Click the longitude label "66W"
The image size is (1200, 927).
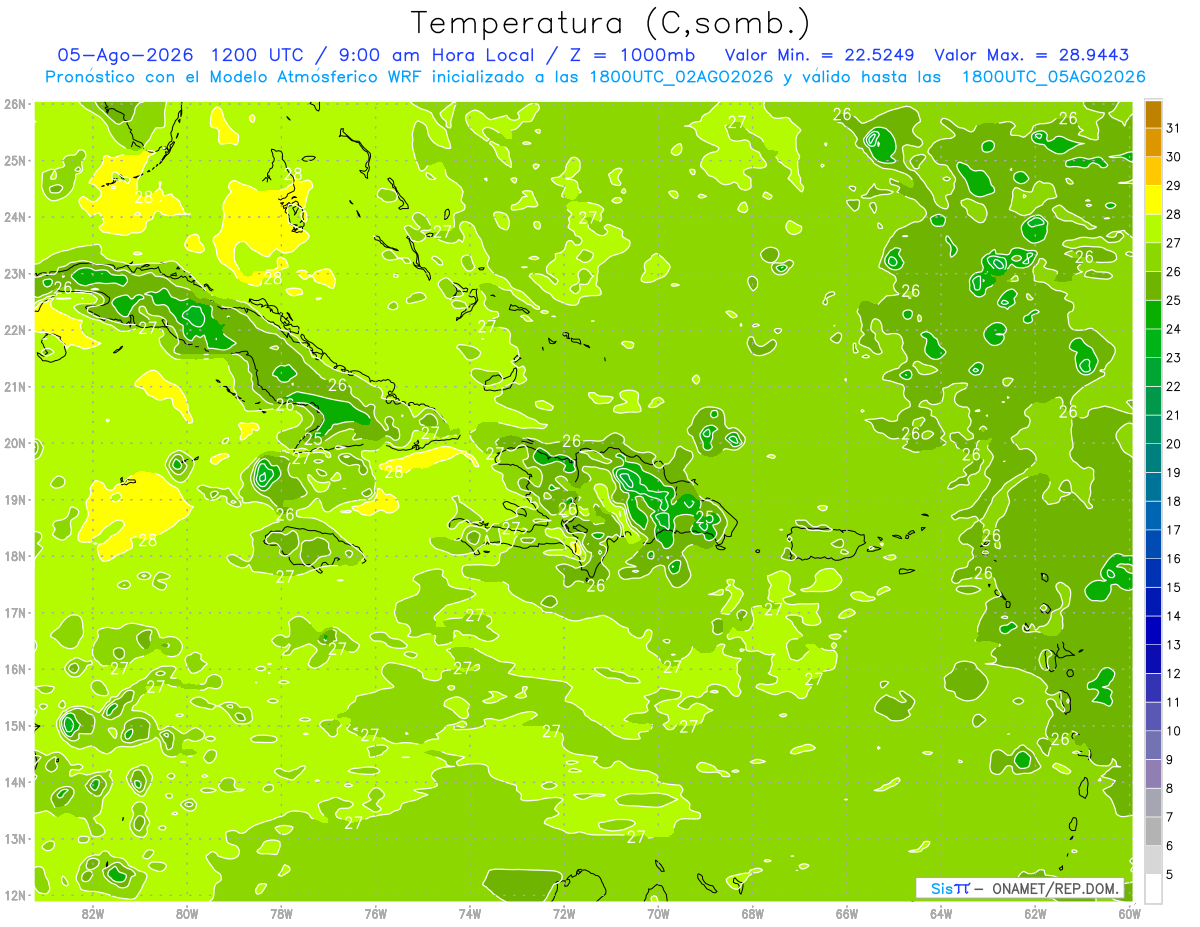(847, 913)
